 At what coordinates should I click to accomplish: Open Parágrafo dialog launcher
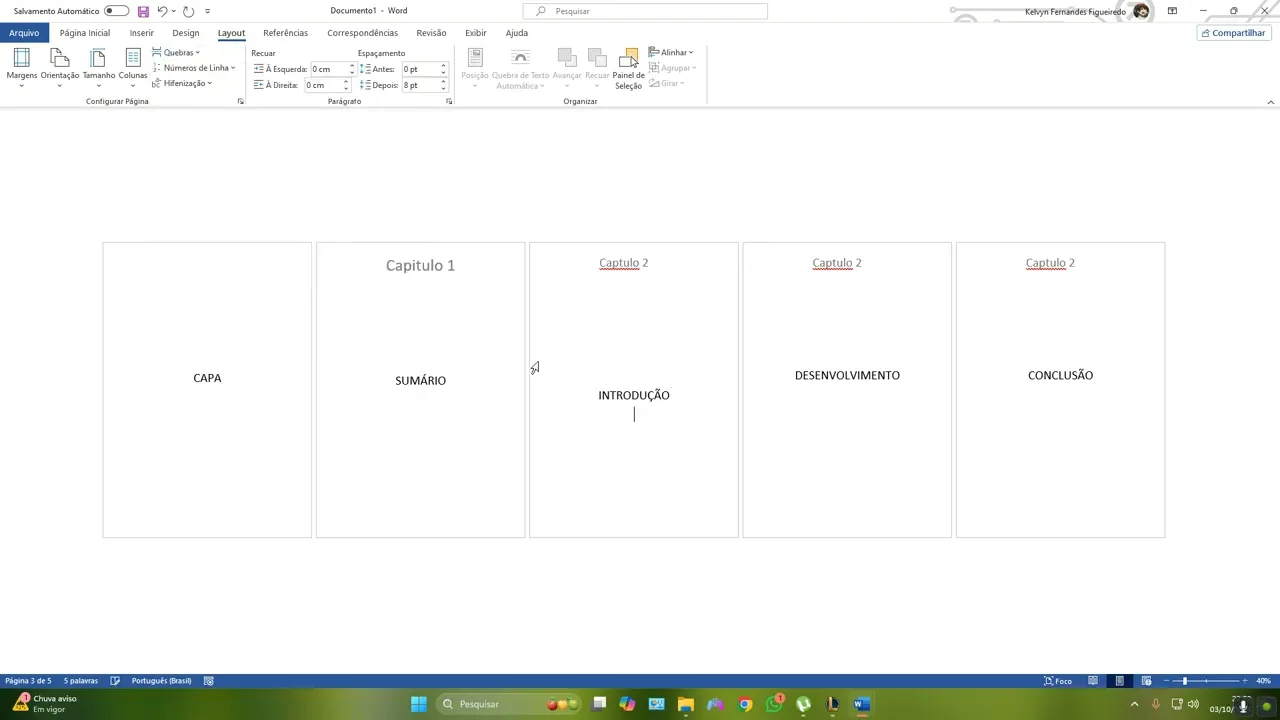point(448,101)
